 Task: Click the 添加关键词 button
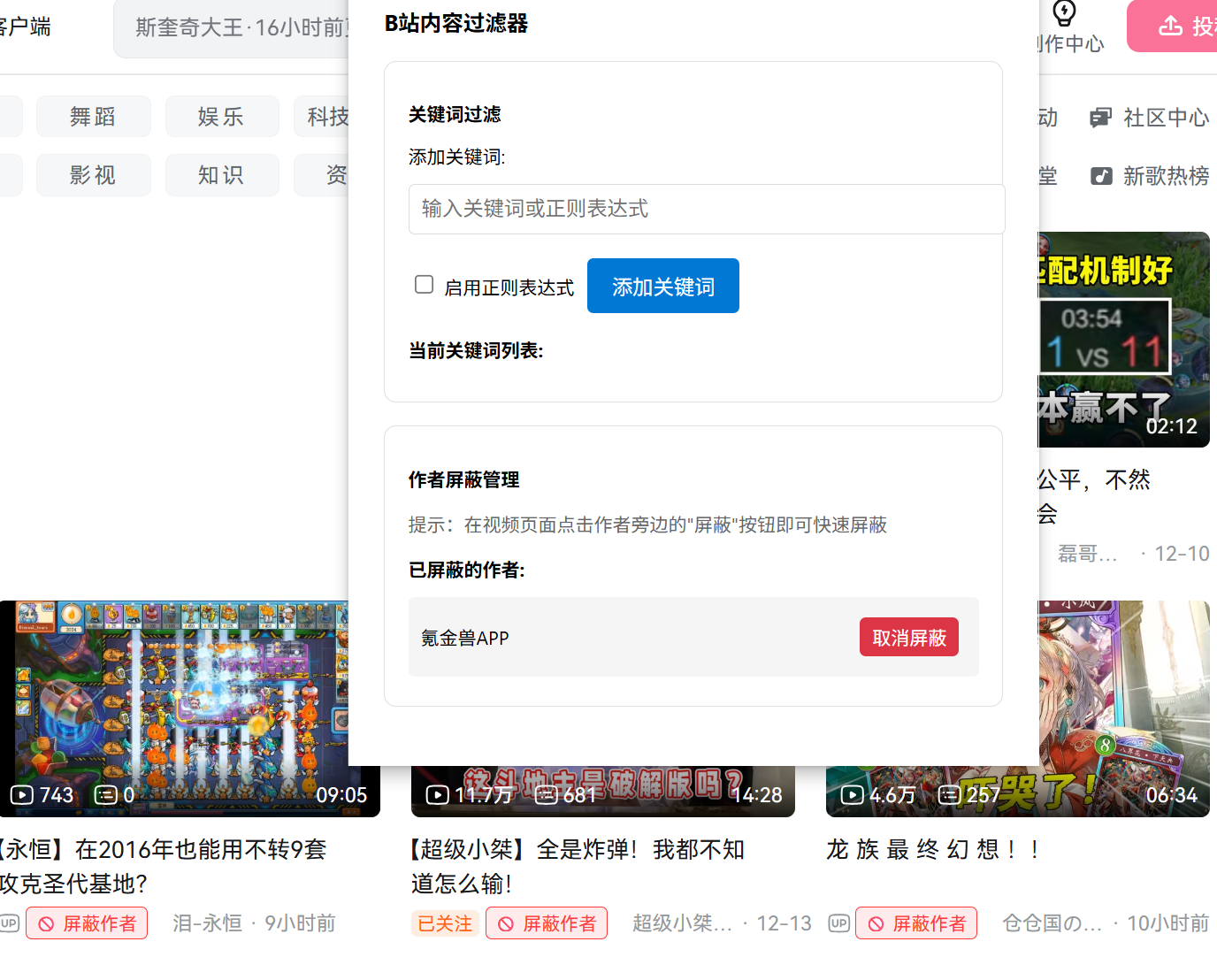point(662,287)
